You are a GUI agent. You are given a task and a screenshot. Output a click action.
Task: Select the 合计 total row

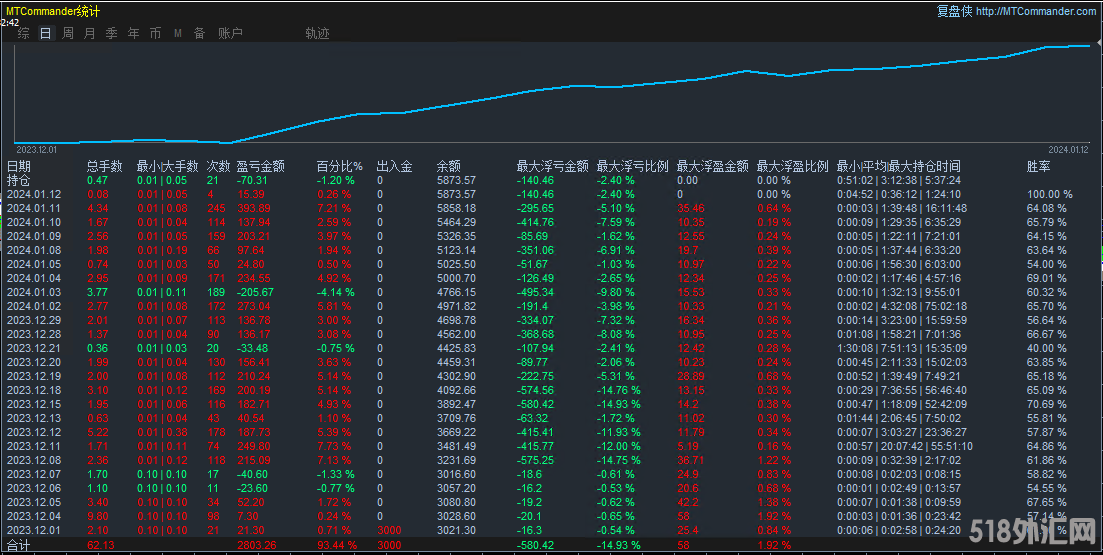(x=19, y=544)
